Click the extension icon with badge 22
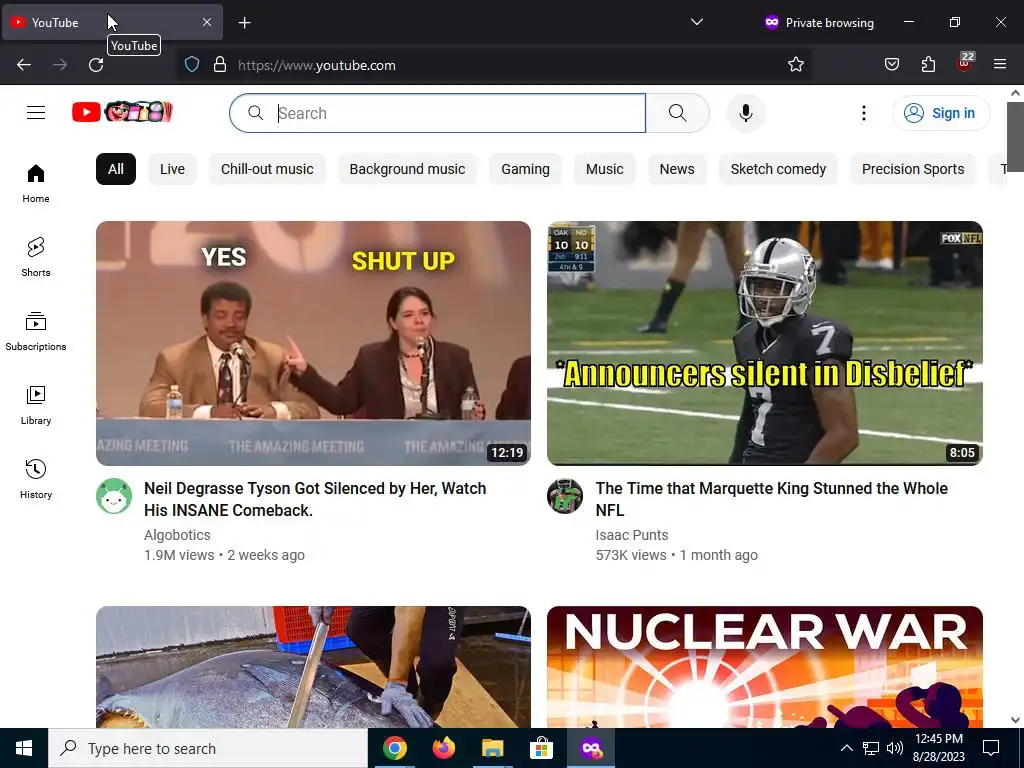This screenshot has width=1024, height=768. (964, 63)
